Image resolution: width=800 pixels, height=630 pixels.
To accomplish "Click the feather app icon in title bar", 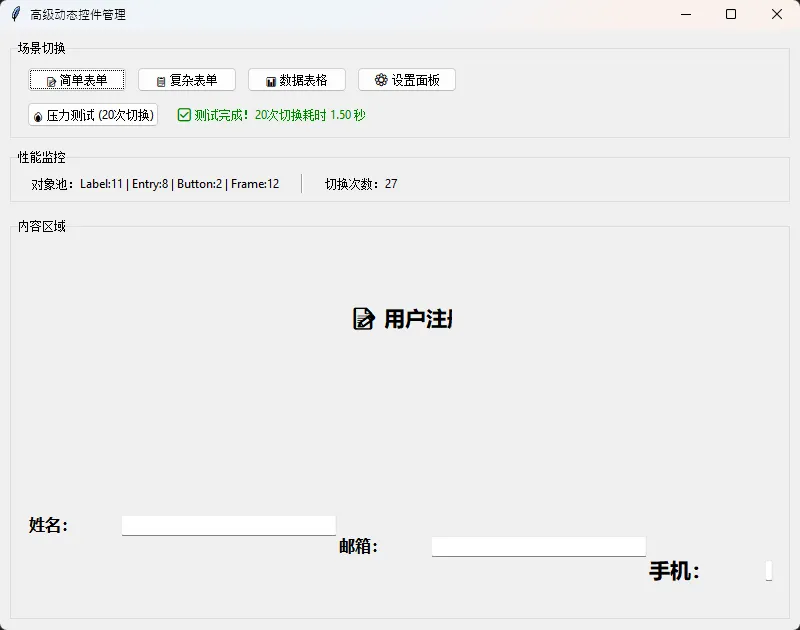I will (x=15, y=14).
